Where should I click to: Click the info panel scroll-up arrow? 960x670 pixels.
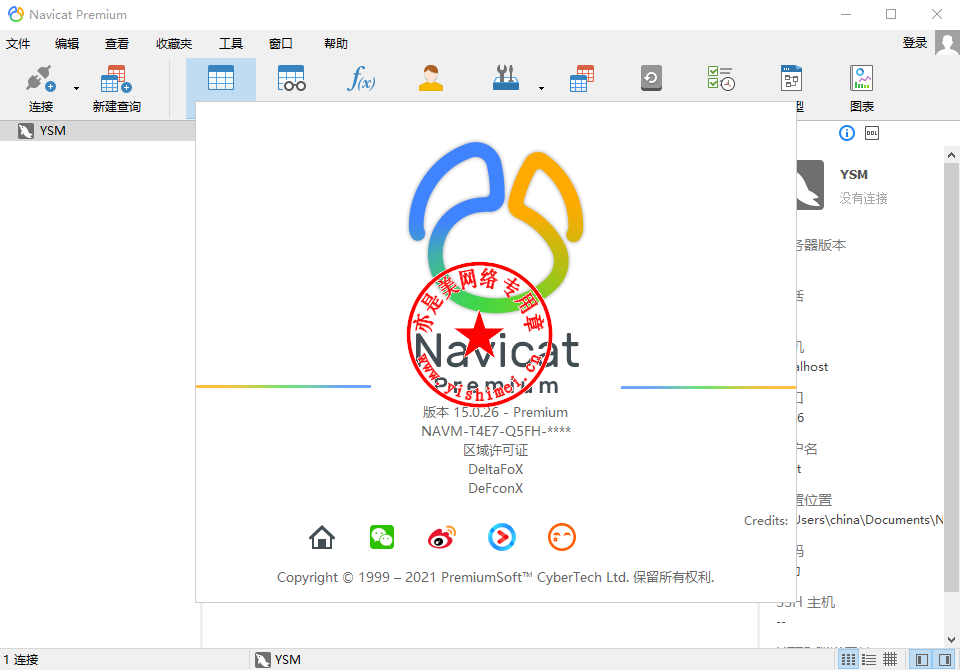coord(951,156)
